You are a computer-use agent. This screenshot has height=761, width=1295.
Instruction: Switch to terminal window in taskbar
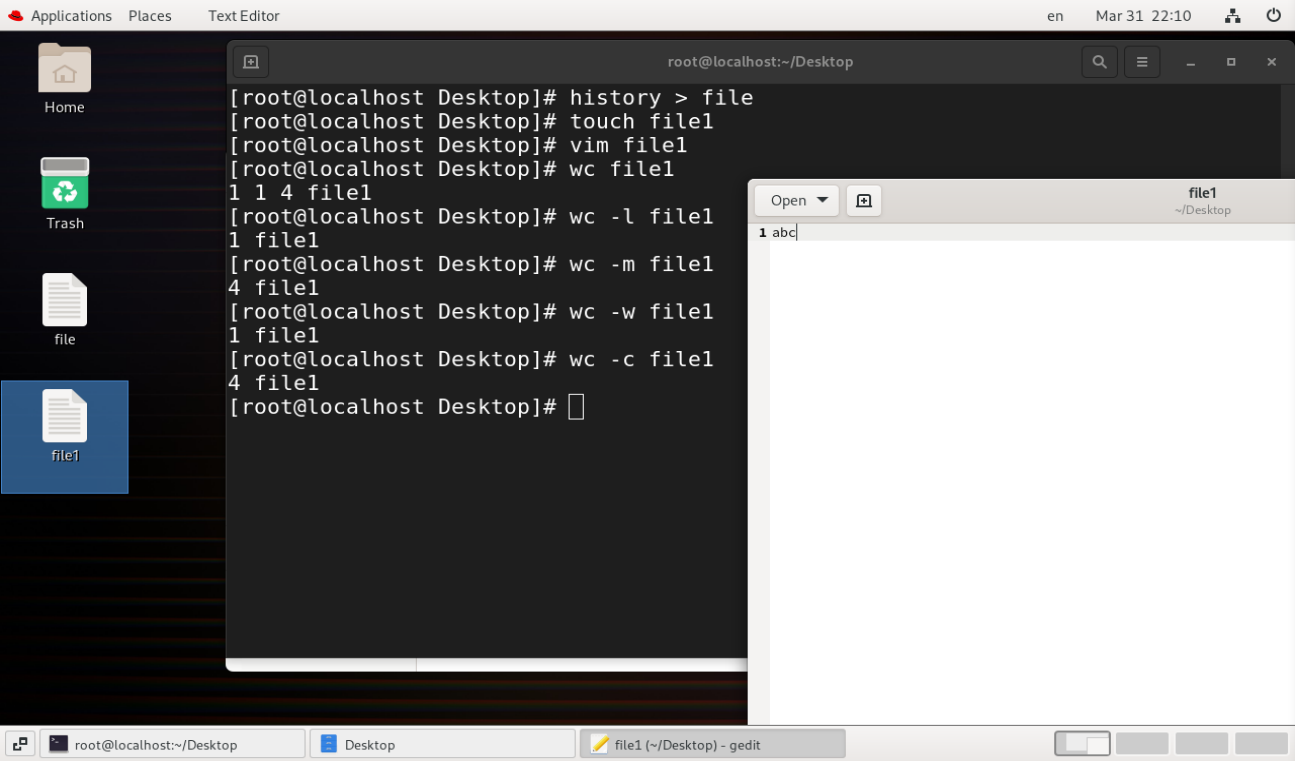[172, 744]
